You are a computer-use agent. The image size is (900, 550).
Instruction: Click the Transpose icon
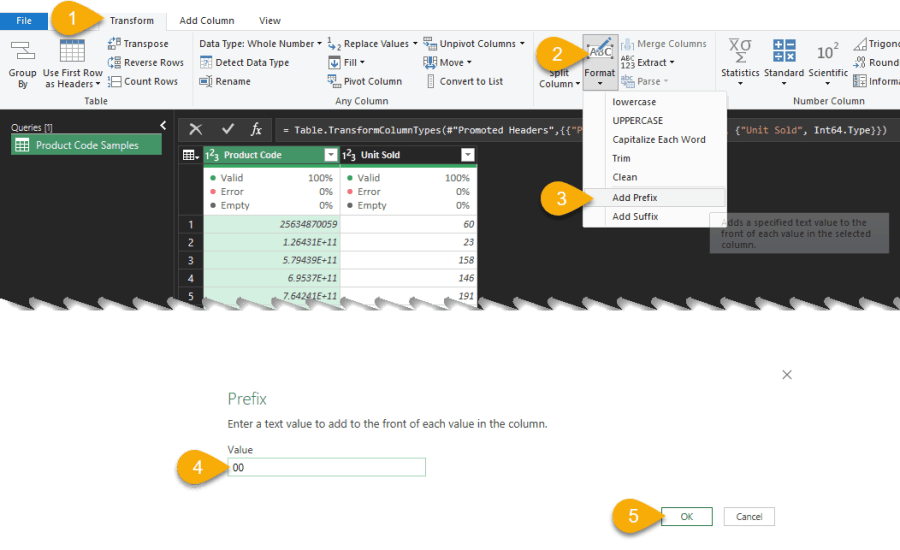[x=114, y=44]
